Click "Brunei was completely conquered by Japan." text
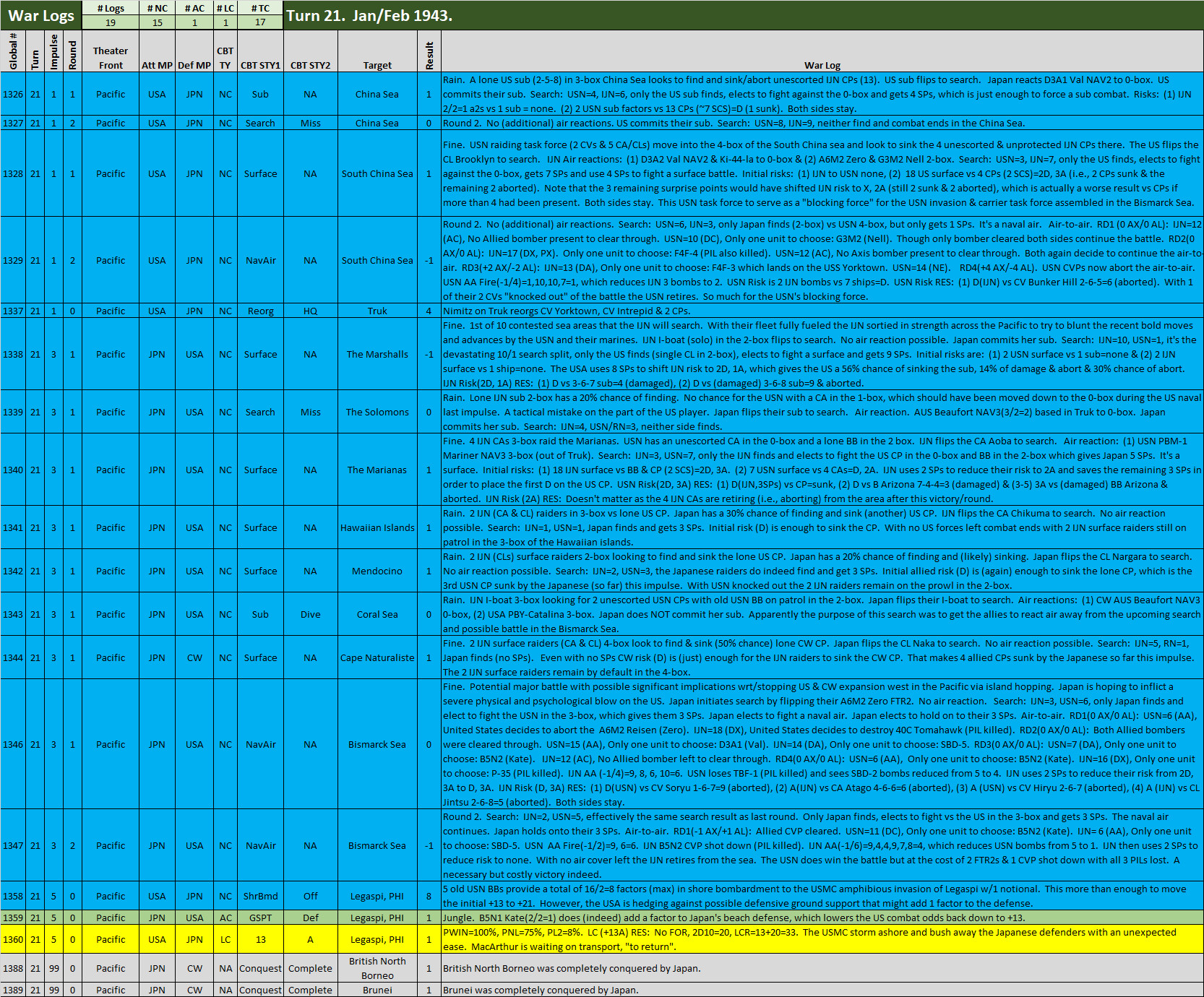1204x997 pixels. (x=541, y=990)
